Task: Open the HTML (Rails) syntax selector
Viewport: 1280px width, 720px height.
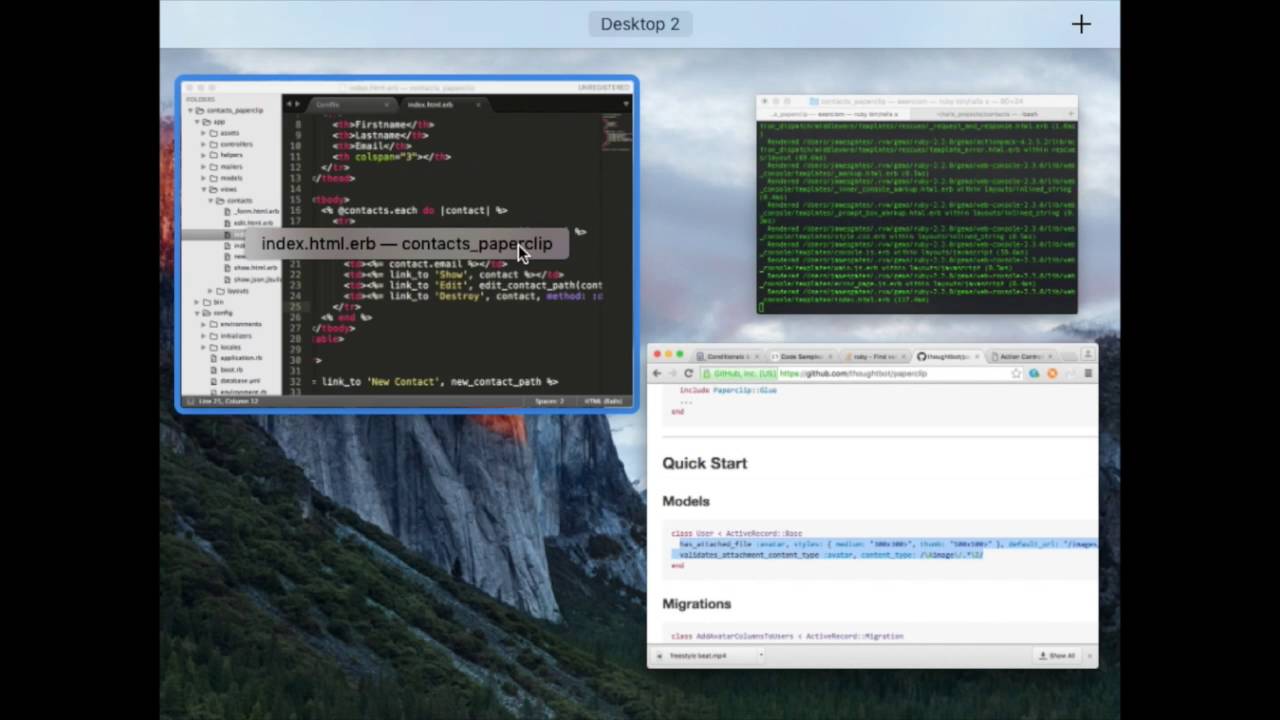Action: pyautogui.click(x=604, y=401)
